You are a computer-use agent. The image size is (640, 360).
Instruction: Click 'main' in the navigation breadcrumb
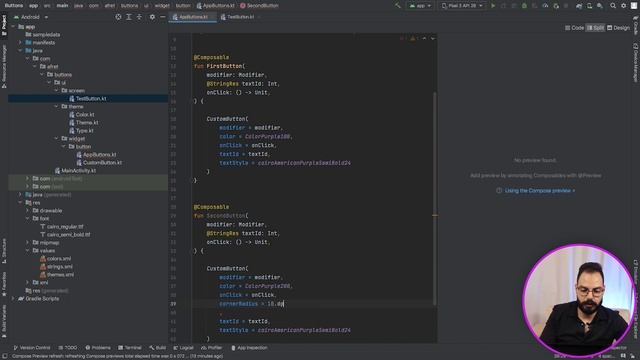tap(62, 6)
